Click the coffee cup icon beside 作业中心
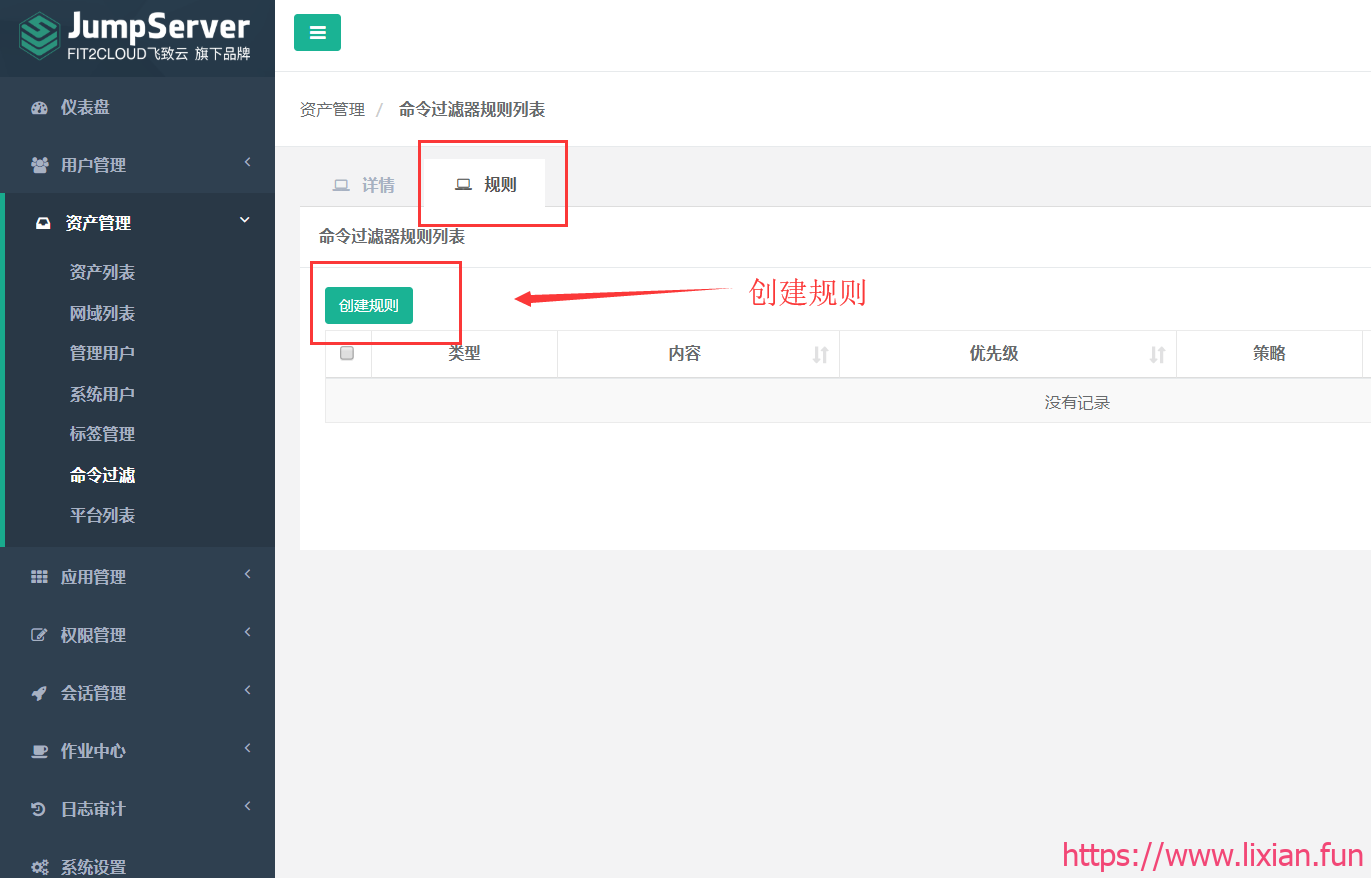 [x=39, y=751]
